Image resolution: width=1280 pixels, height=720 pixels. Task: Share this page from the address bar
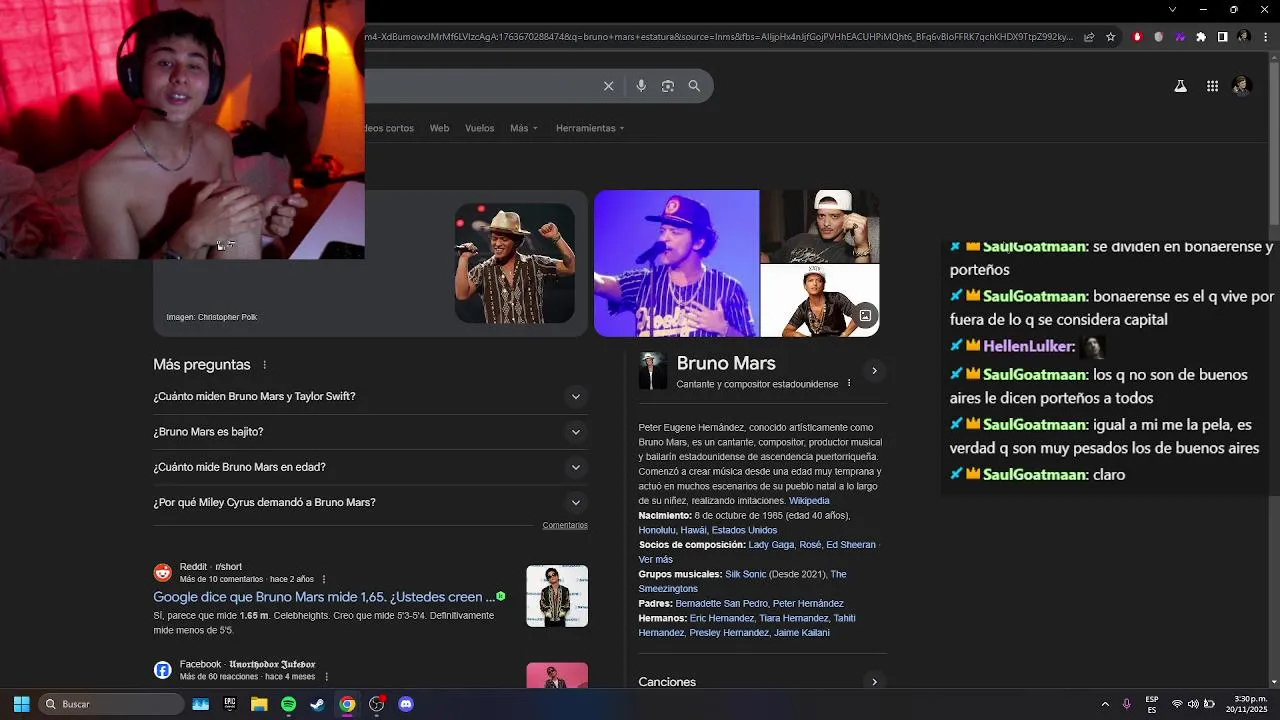pos(1089,37)
